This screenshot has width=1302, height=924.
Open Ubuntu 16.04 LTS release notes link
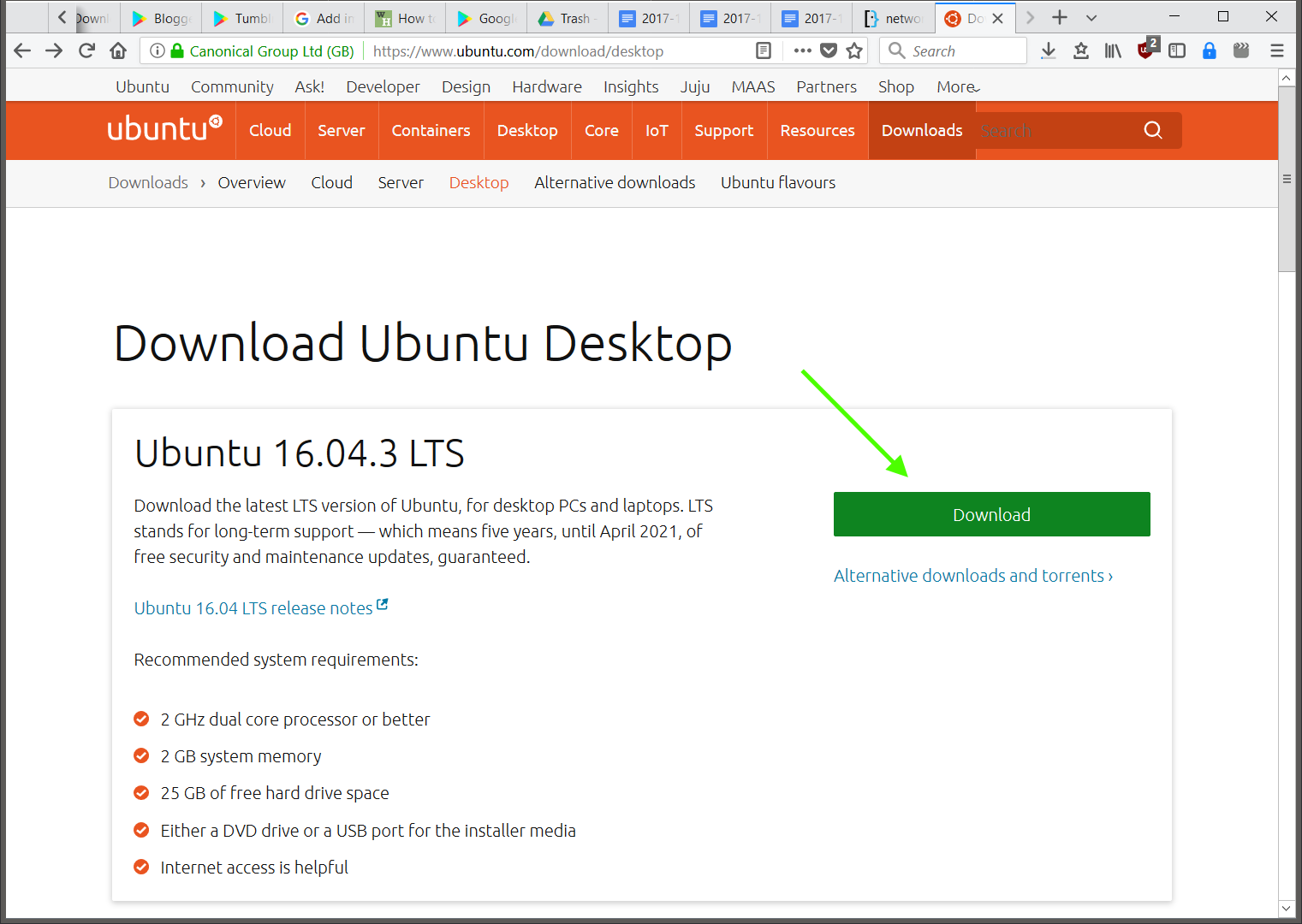[261, 607]
